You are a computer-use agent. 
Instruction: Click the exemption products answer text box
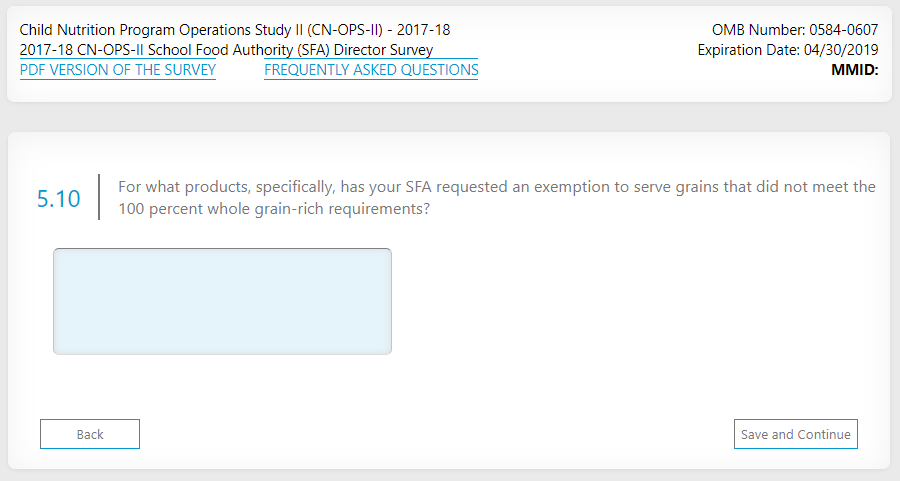click(x=222, y=301)
